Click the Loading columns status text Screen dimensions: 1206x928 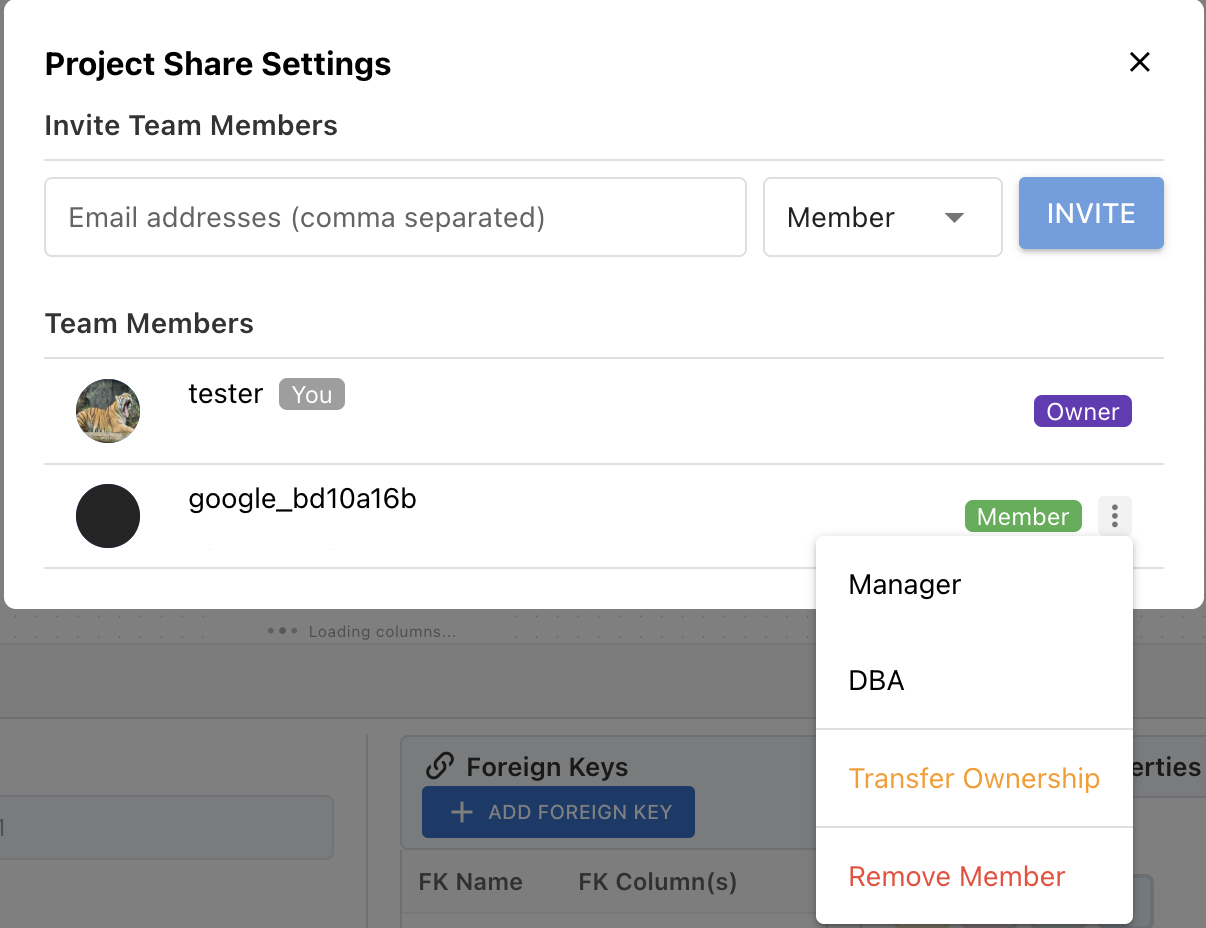(382, 632)
